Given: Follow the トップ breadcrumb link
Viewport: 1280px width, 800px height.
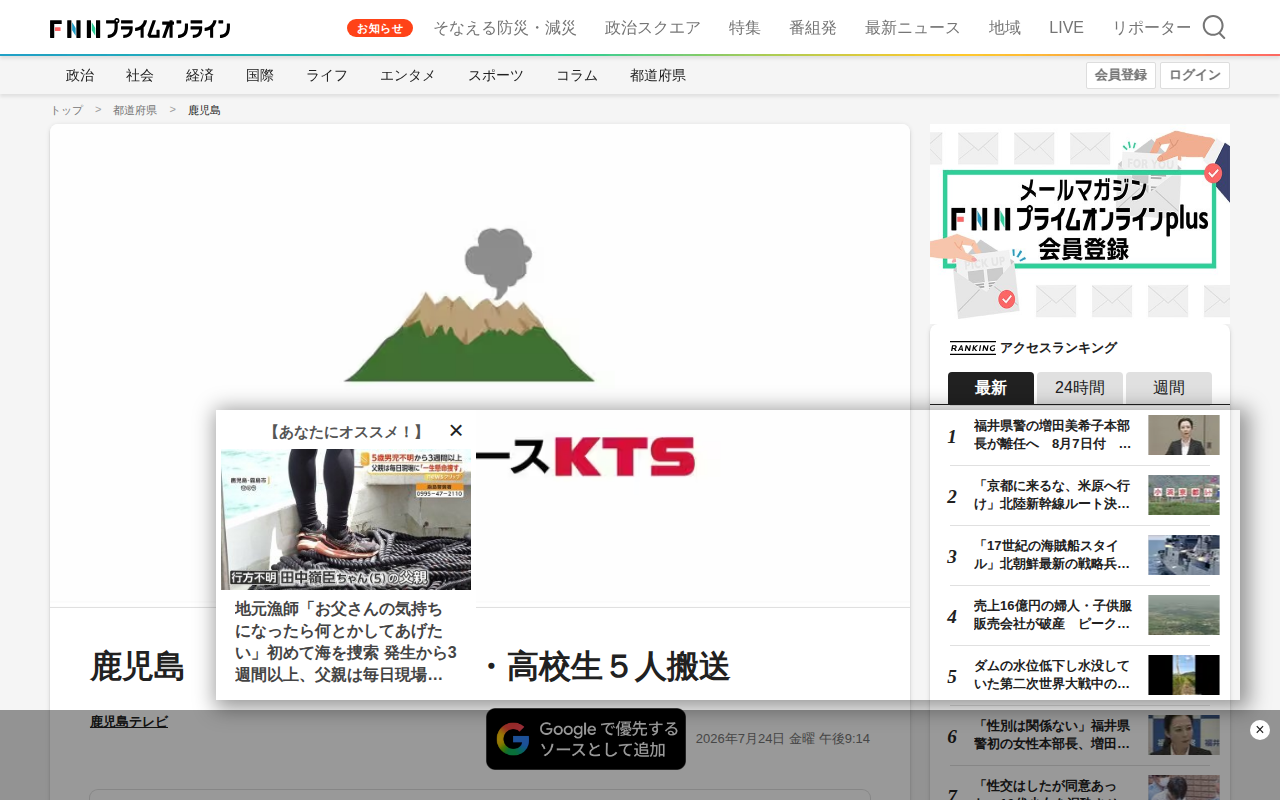Looking at the screenshot, I should pos(67,110).
